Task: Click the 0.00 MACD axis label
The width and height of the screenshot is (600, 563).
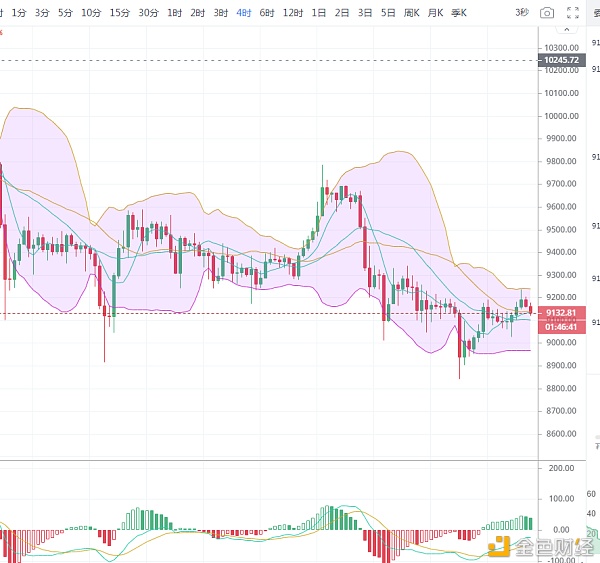Action: tap(561, 530)
